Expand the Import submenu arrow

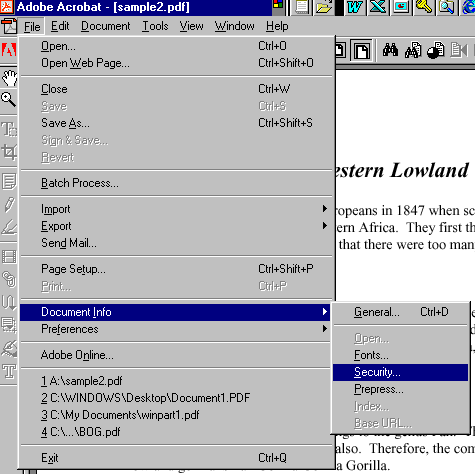[325, 209]
